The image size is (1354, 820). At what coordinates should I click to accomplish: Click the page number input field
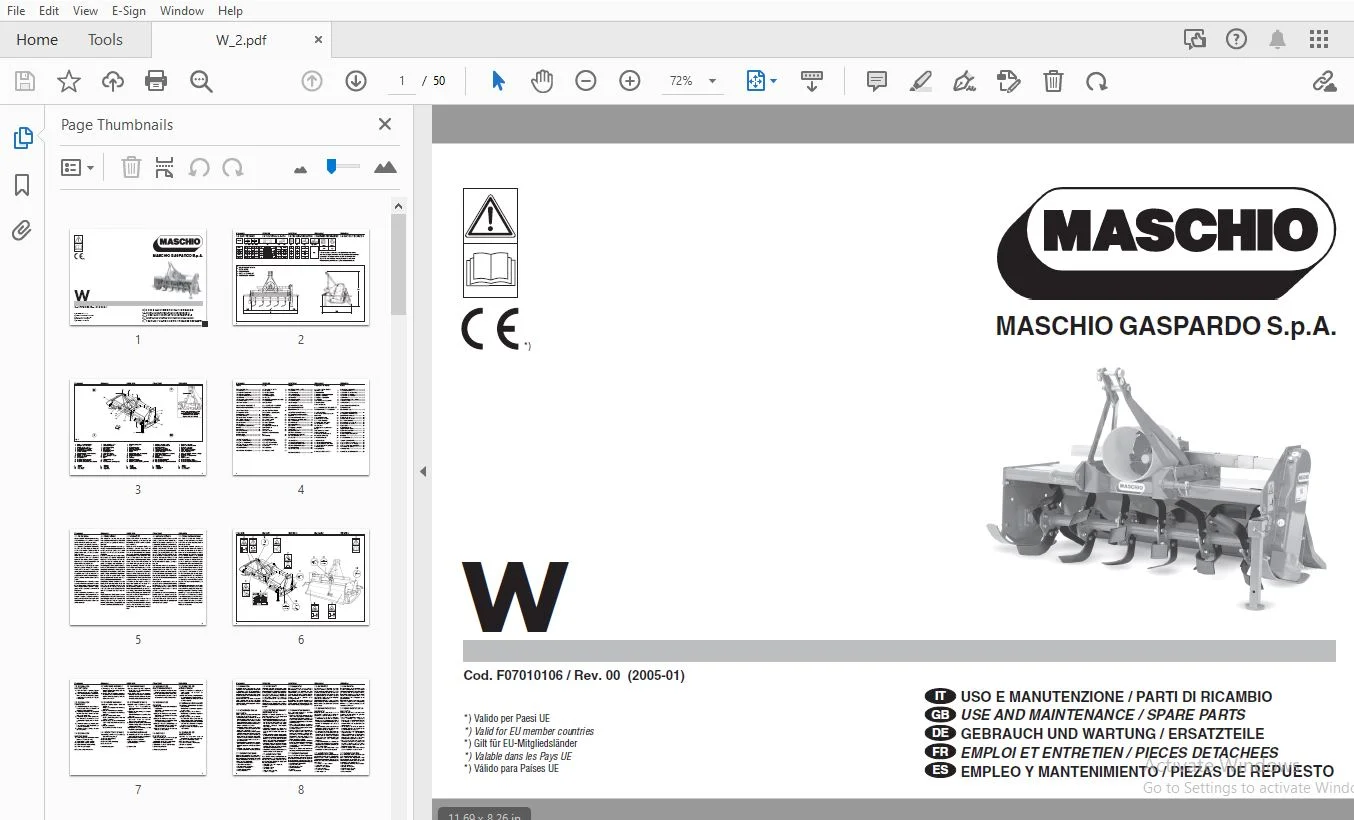402,81
